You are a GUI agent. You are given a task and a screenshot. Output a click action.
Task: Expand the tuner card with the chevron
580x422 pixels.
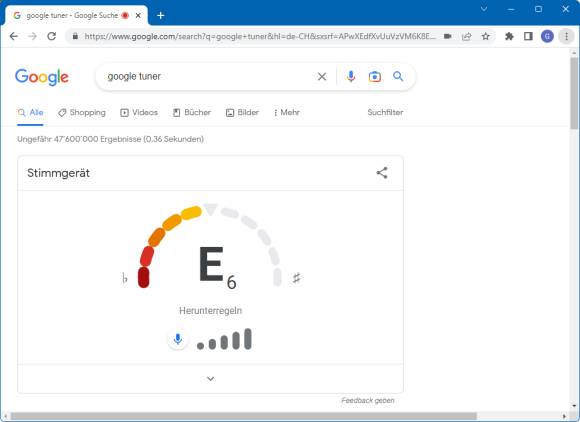point(210,379)
